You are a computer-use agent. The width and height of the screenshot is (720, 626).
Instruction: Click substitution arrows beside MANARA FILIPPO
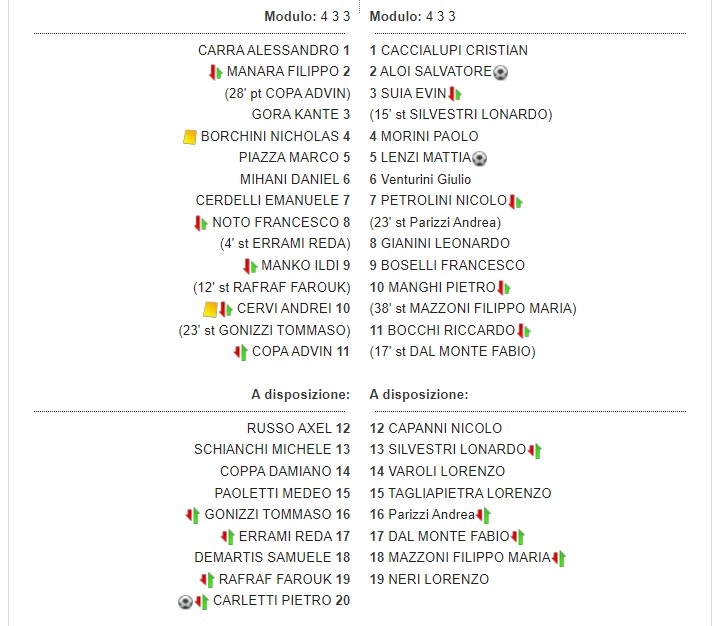point(215,72)
